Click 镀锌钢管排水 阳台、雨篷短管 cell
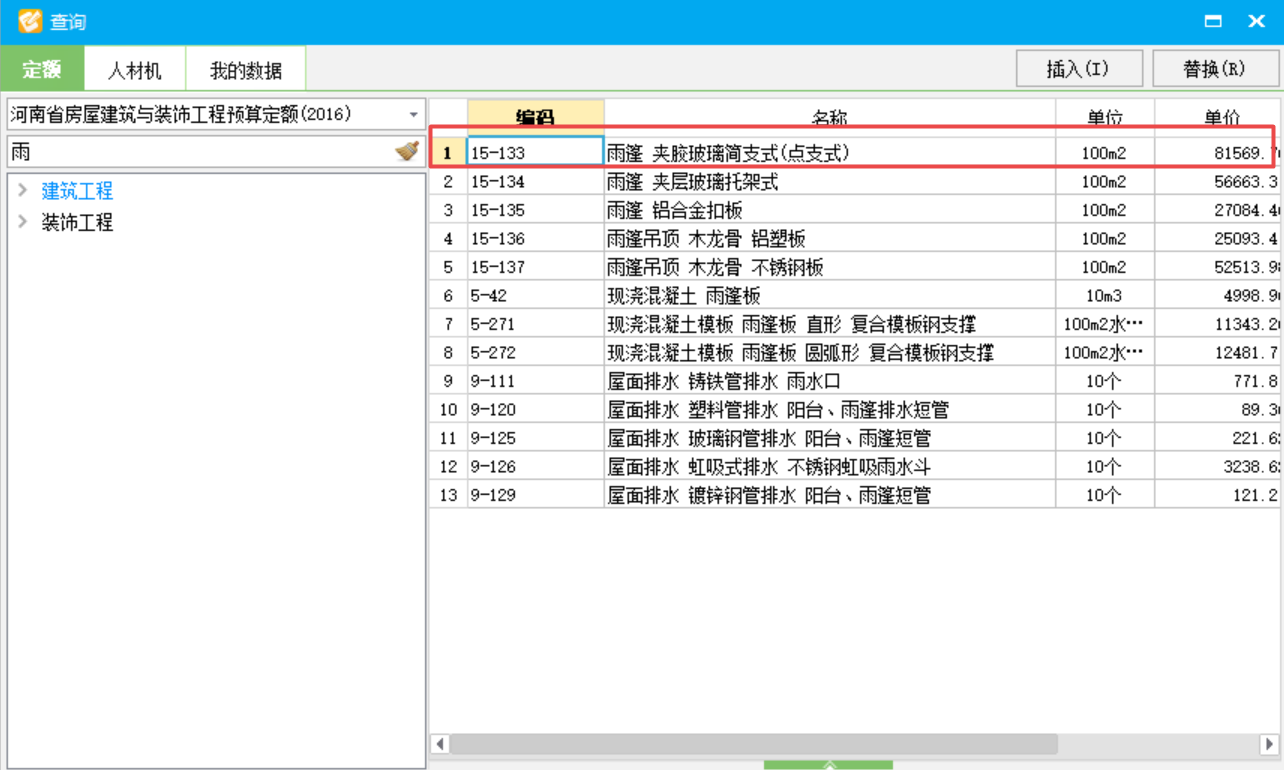The image size is (1284, 770). pos(830,495)
